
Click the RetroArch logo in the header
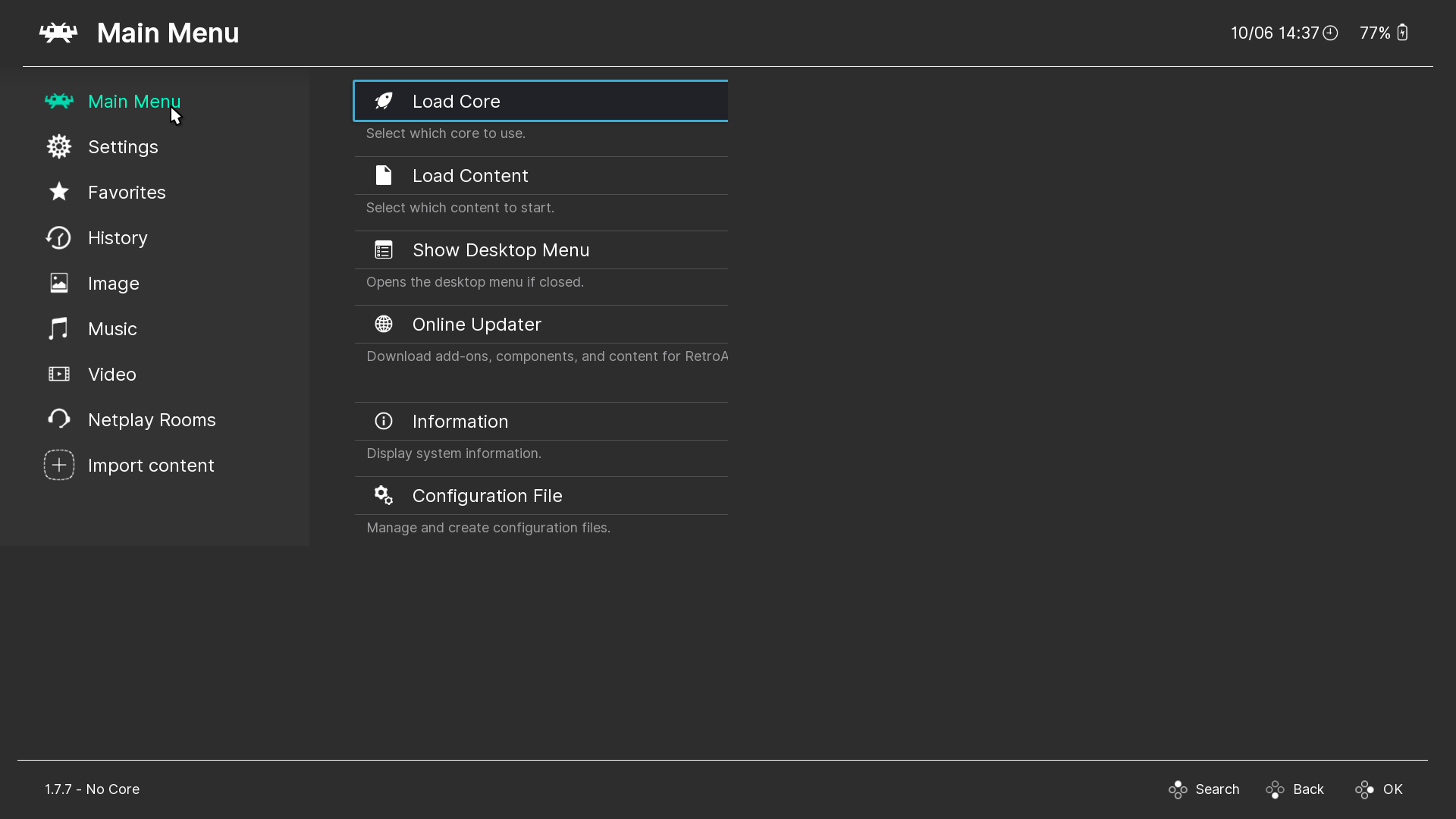point(57,33)
